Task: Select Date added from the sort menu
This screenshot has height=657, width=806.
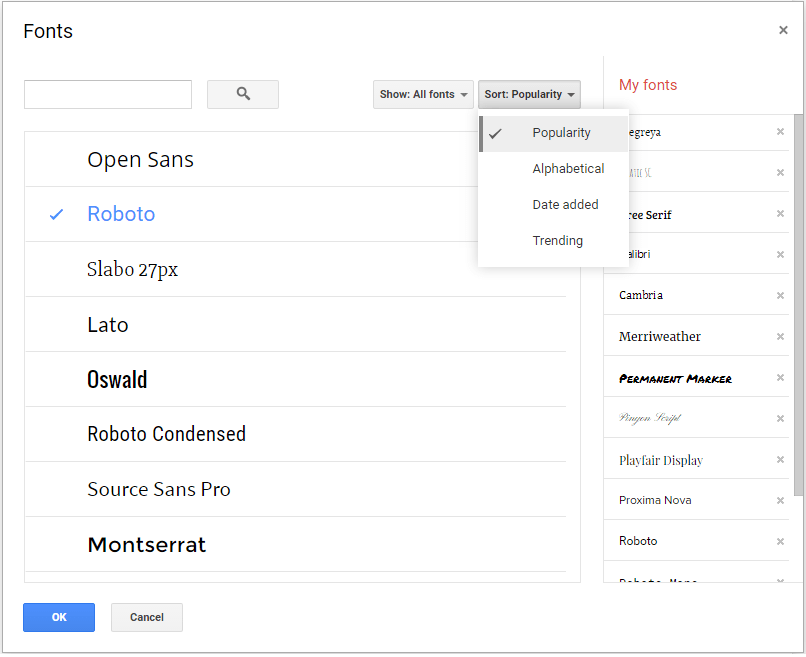Action: pyautogui.click(x=565, y=204)
